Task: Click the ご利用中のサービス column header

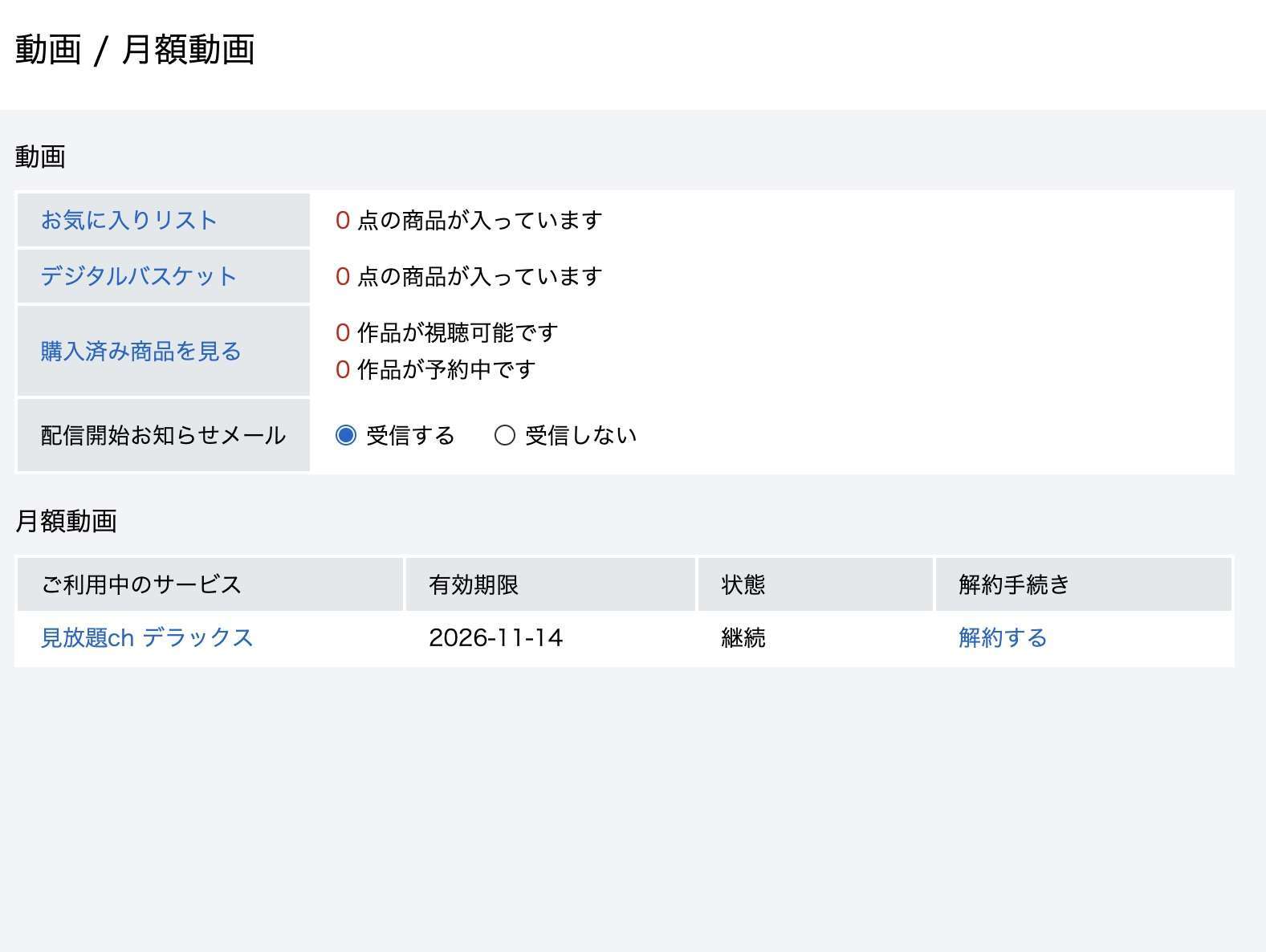Action: pos(210,584)
